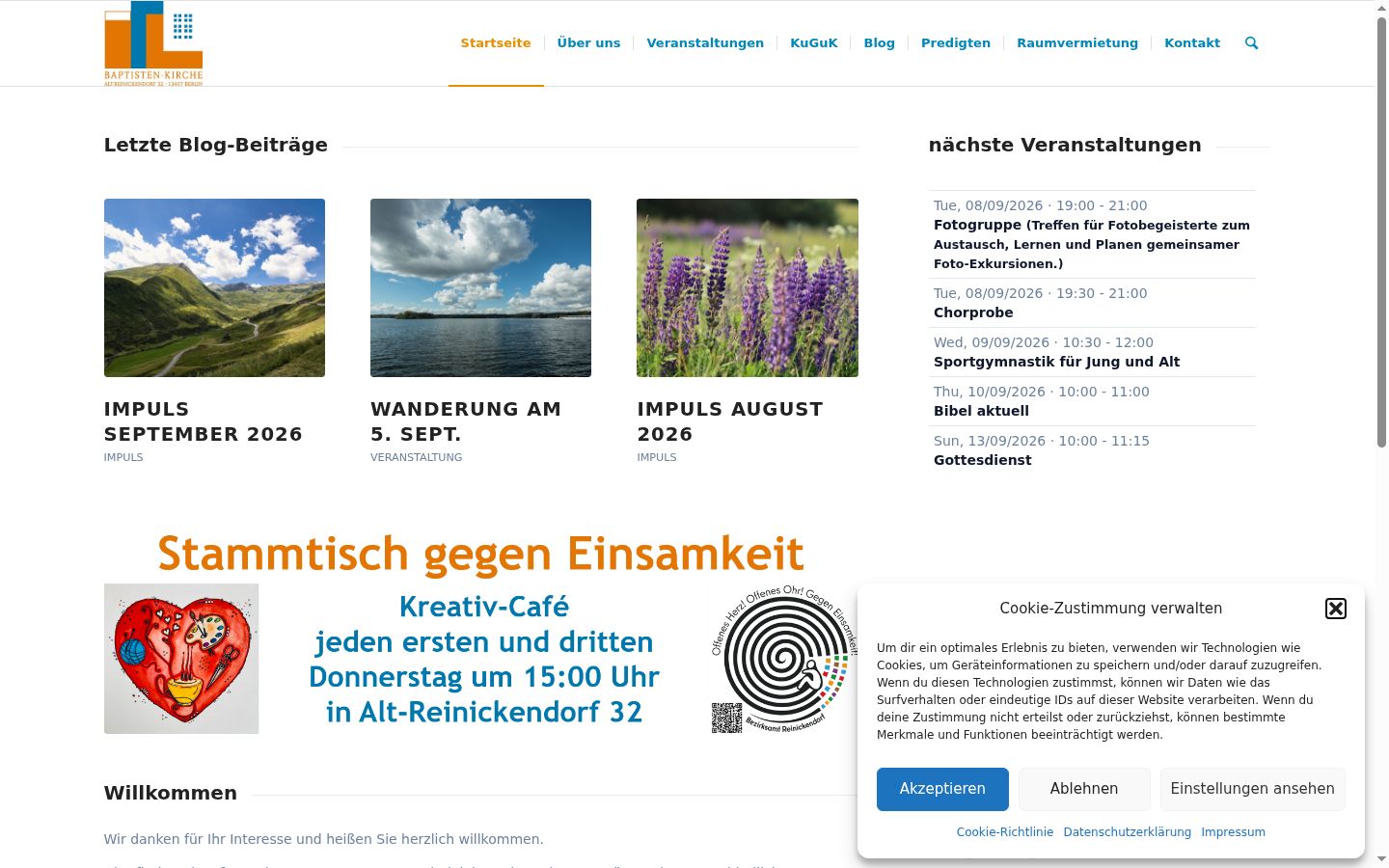Image resolution: width=1389 pixels, height=868 pixels.
Task: Open the Wanderung am 5. Sept. post
Action: 466,421
